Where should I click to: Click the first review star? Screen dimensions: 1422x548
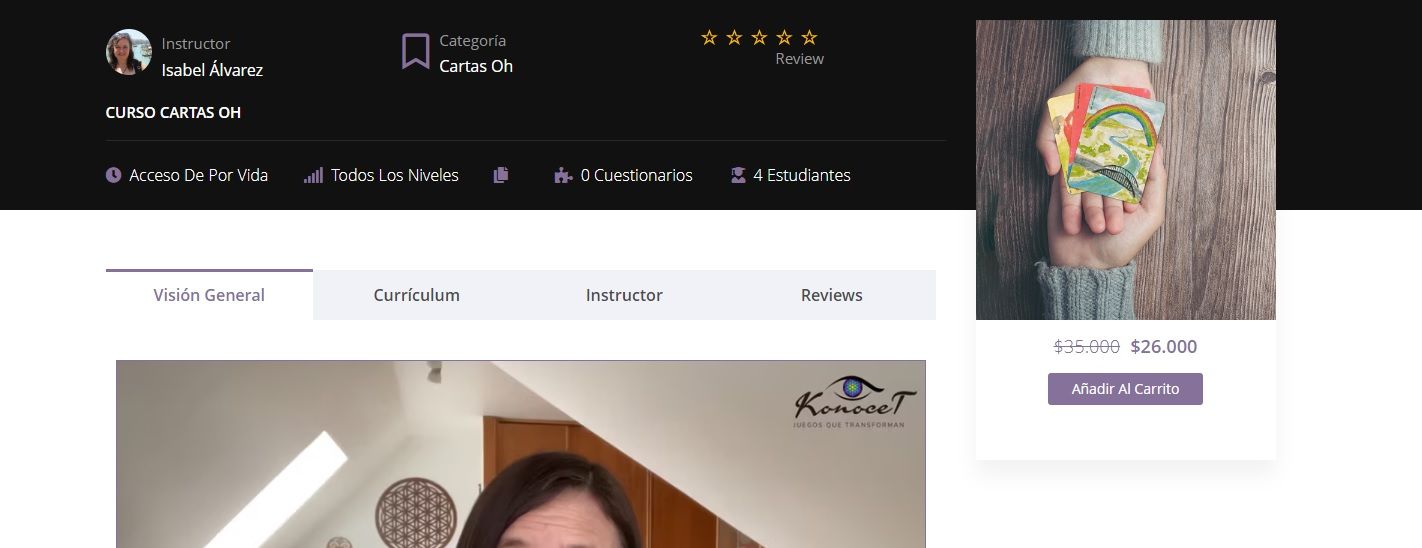pos(709,37)
